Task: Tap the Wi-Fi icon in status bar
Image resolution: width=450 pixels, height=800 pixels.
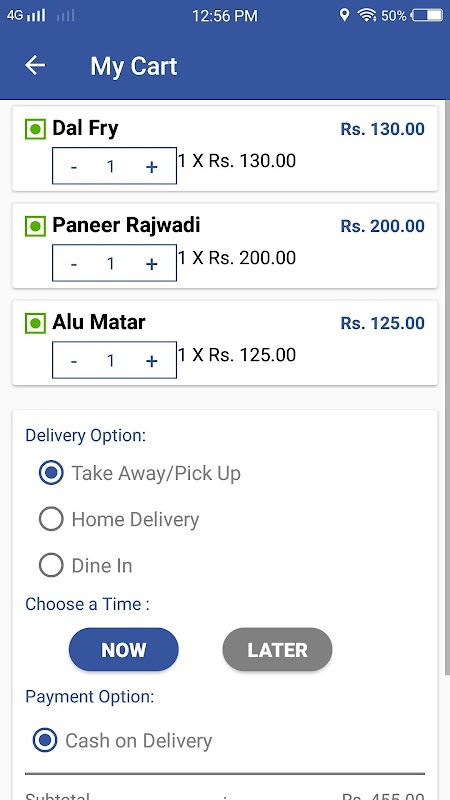Action: [366, 15]
